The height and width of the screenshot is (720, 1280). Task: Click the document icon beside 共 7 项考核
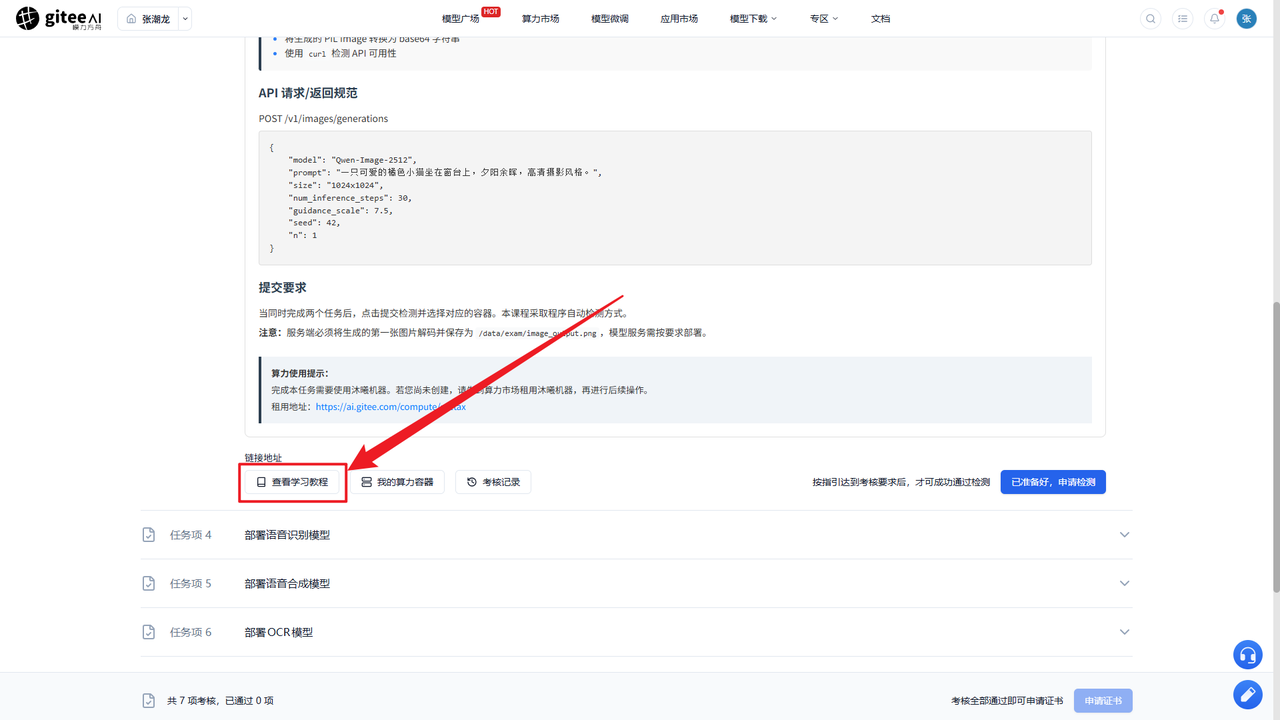148,701
